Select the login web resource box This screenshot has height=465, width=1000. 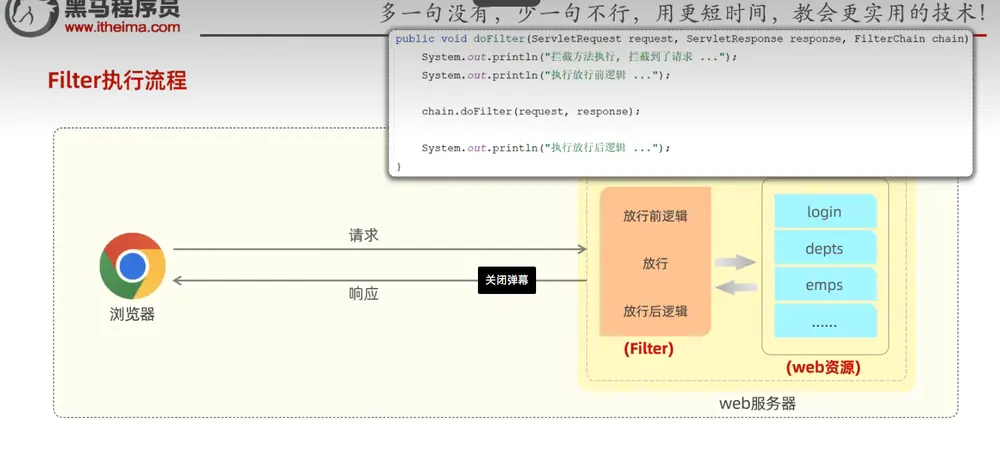pyautogui.click(x=825, y=211)
